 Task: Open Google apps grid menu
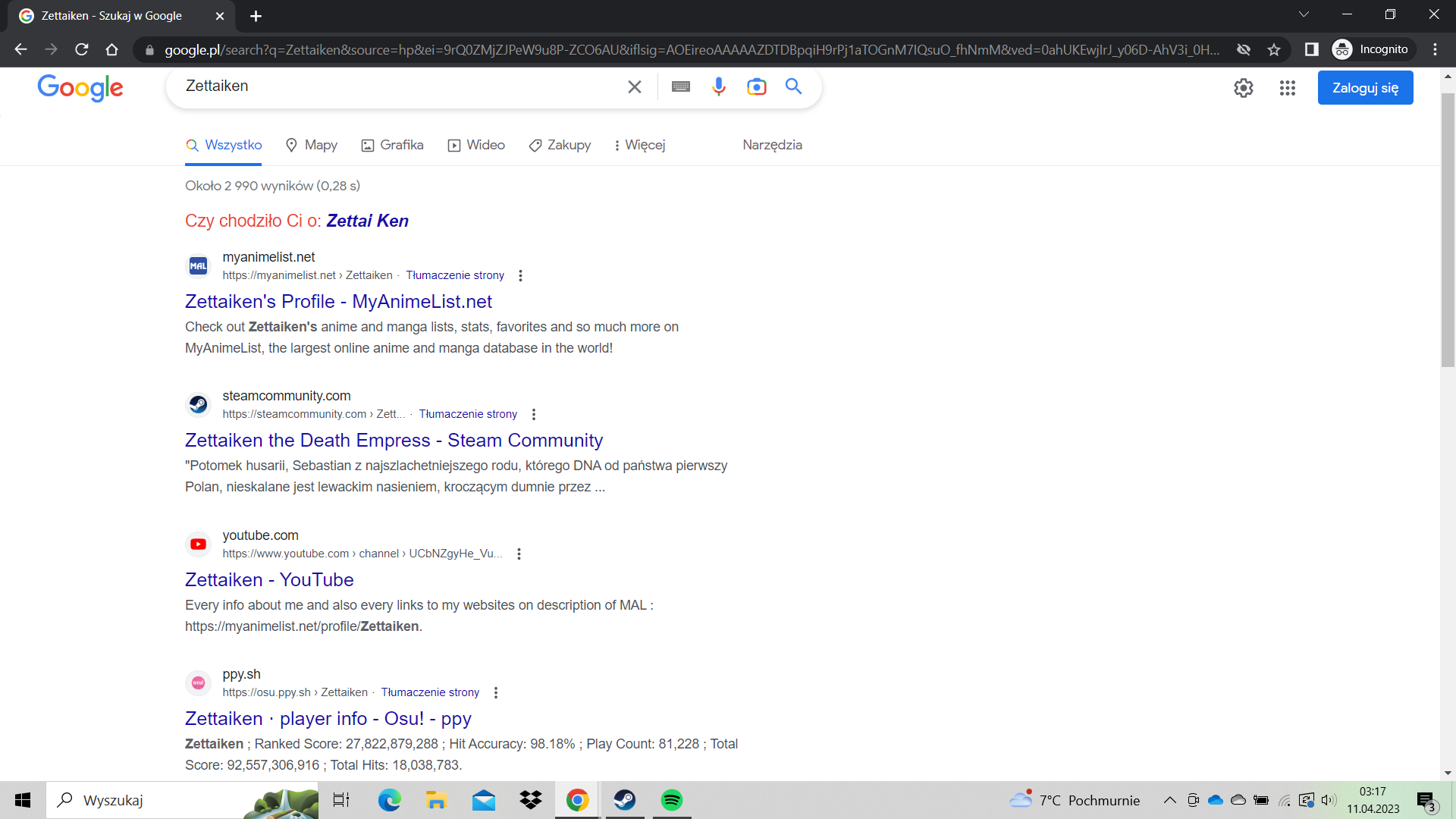(1287, 88)
